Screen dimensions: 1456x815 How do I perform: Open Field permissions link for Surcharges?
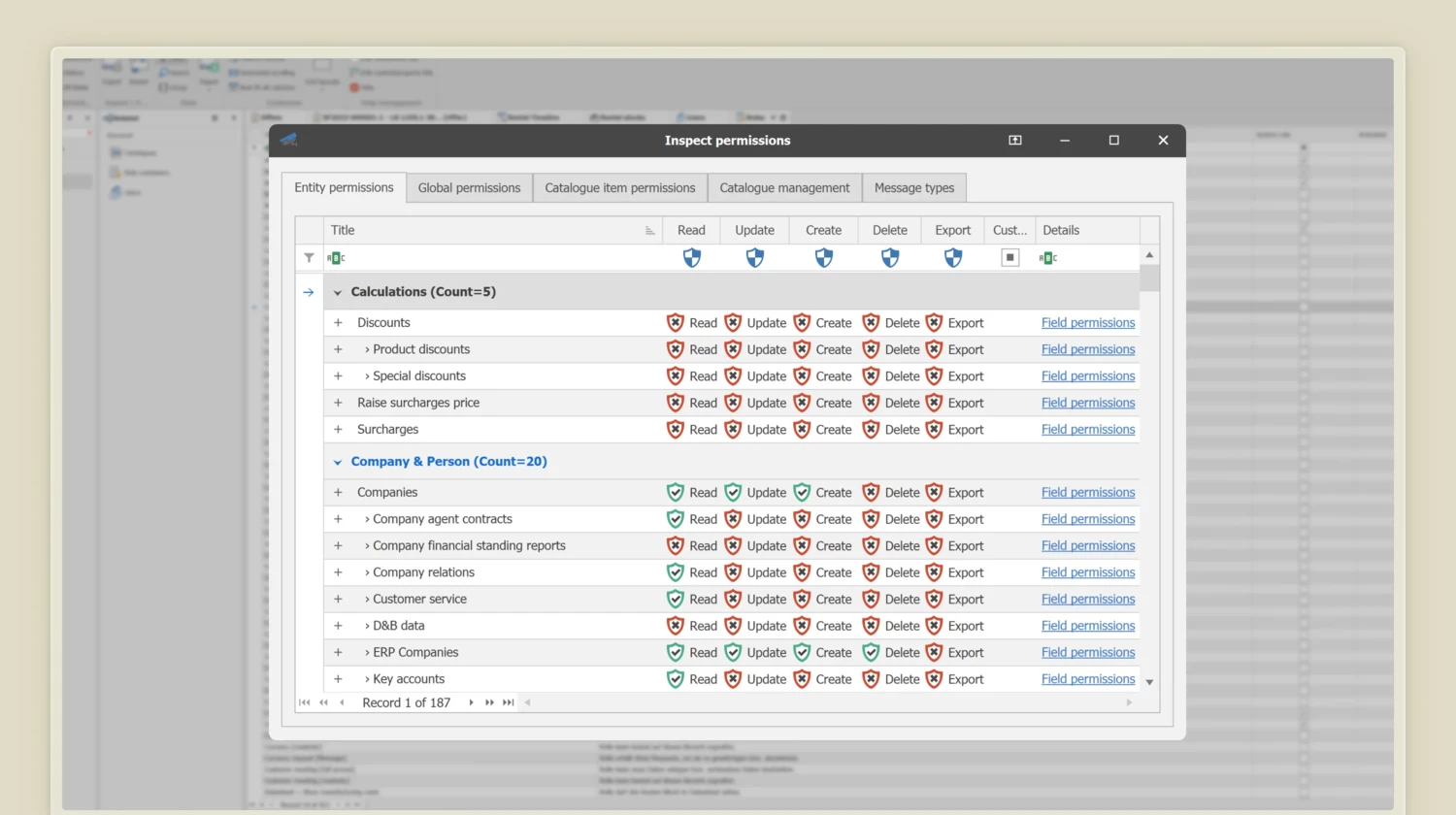[1088, 430]
